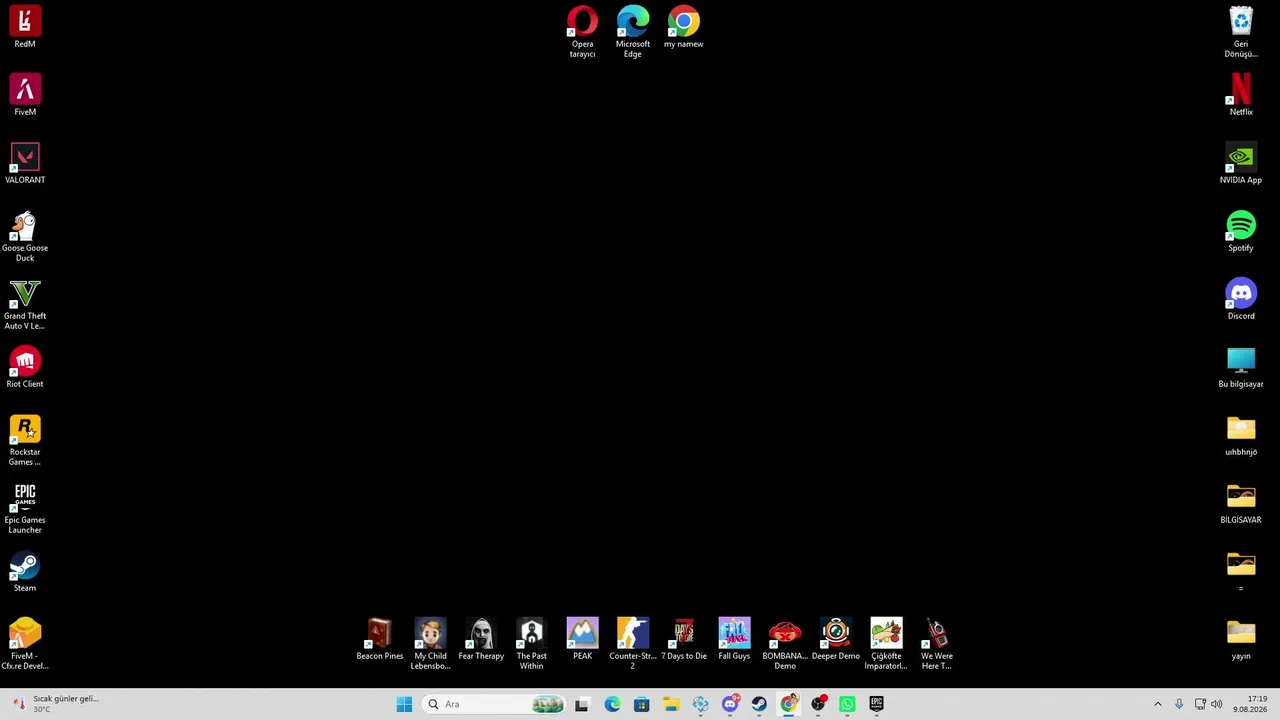Select the 'uihbhnjö' folder
1280x720 pixels.
(x=1241, y=435)
